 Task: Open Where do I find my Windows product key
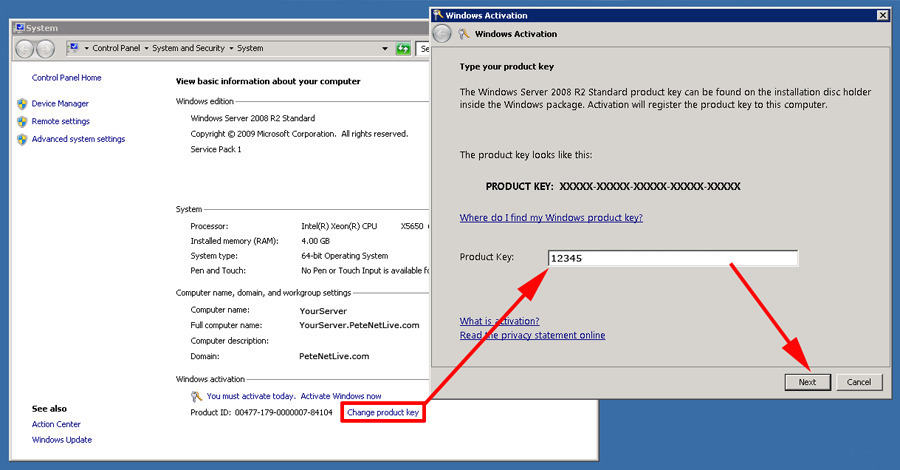coord(551,218)
